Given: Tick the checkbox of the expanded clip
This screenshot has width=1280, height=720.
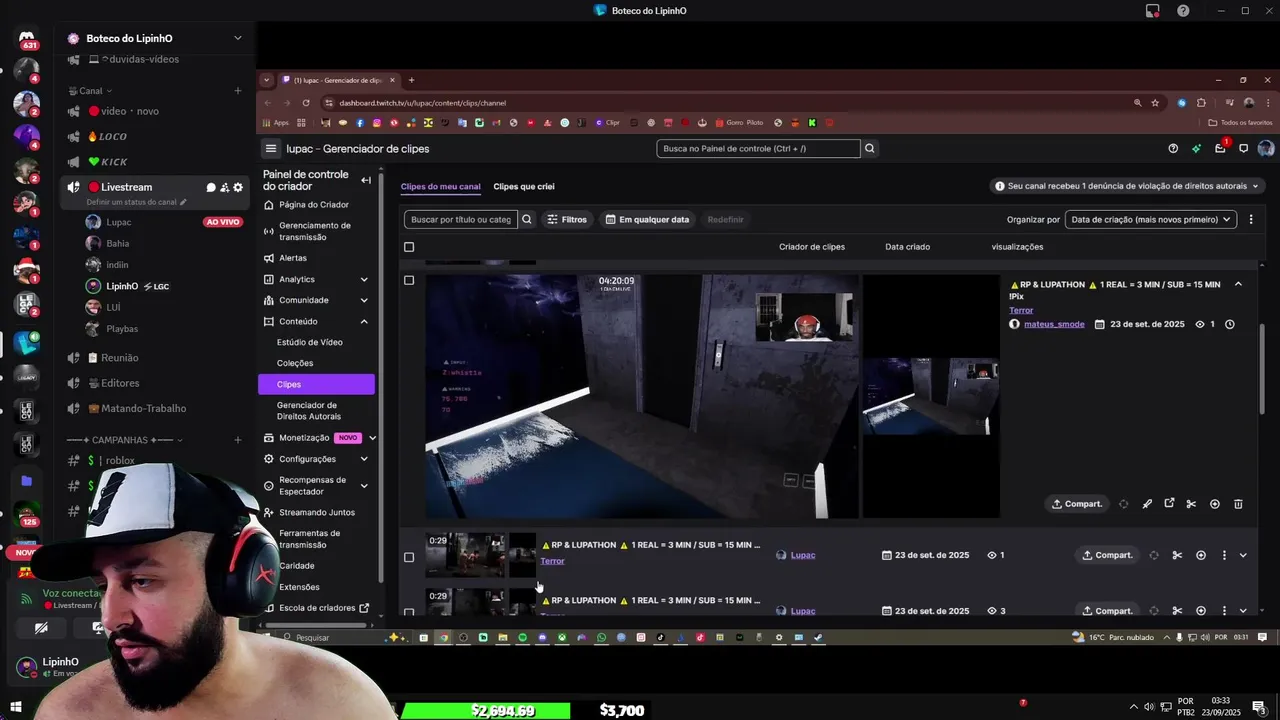Looking at the screenshot, I should click(409, 280).
